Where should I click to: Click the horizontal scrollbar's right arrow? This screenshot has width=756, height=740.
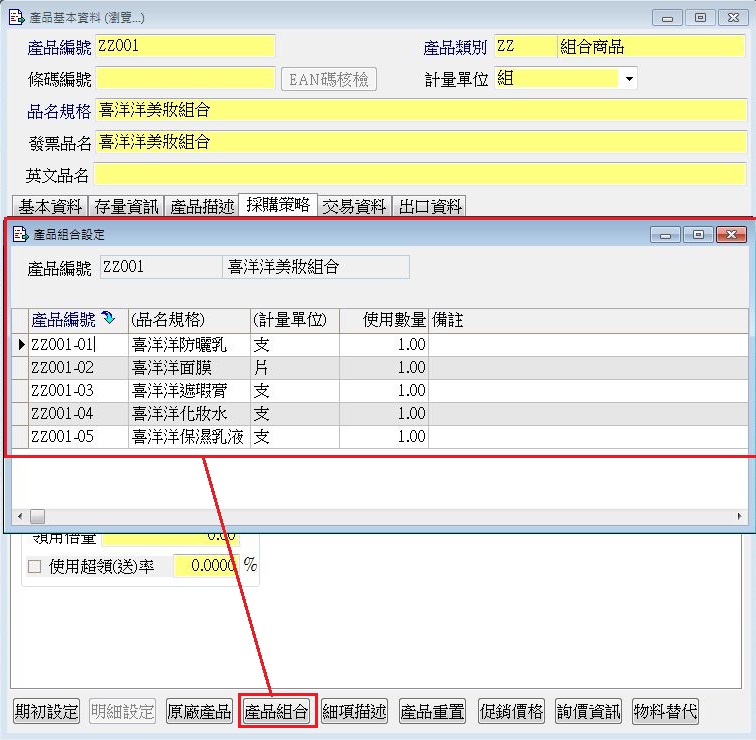point(740,517)
